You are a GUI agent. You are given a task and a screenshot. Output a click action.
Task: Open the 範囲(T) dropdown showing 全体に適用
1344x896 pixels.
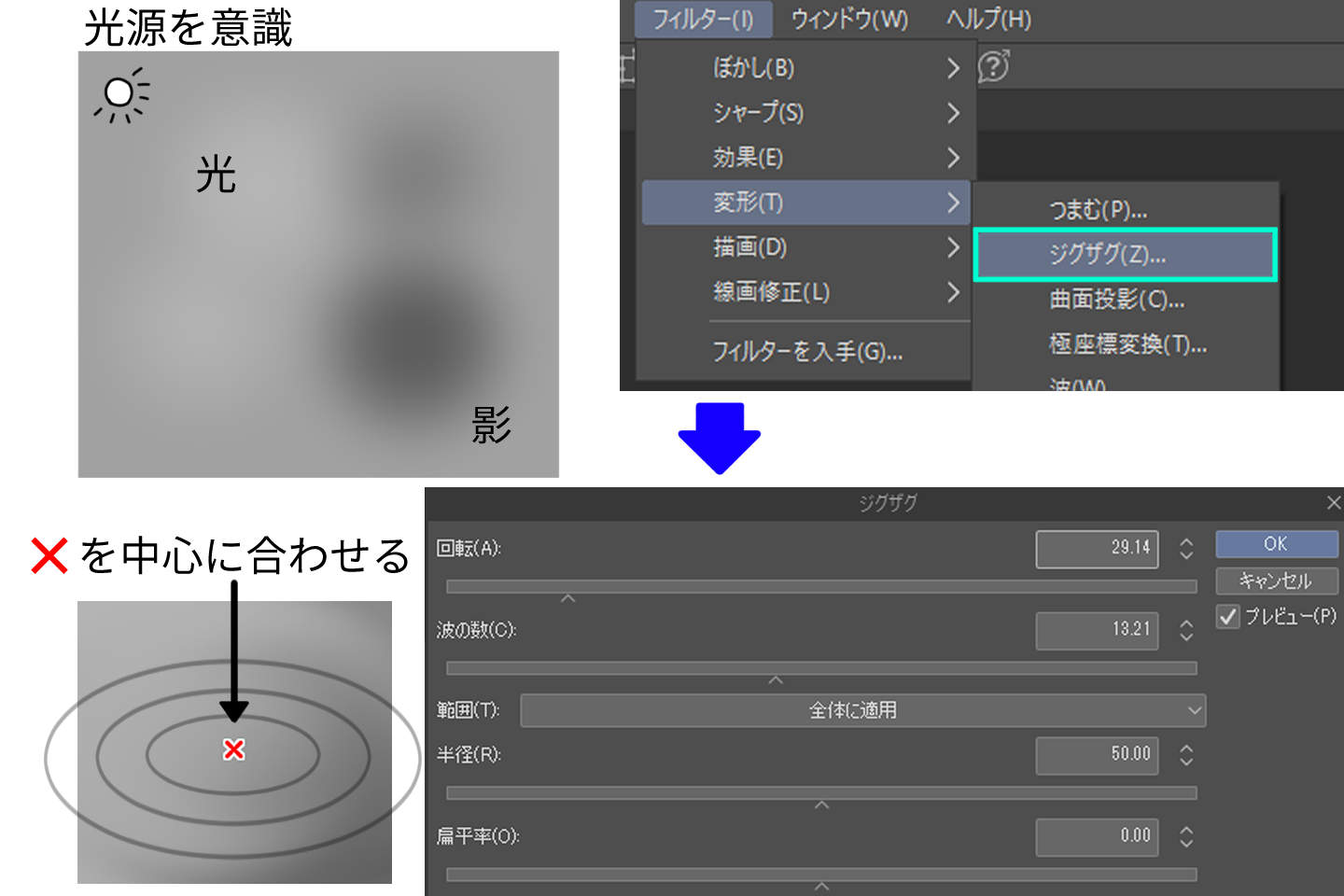(x=863, y=709)
